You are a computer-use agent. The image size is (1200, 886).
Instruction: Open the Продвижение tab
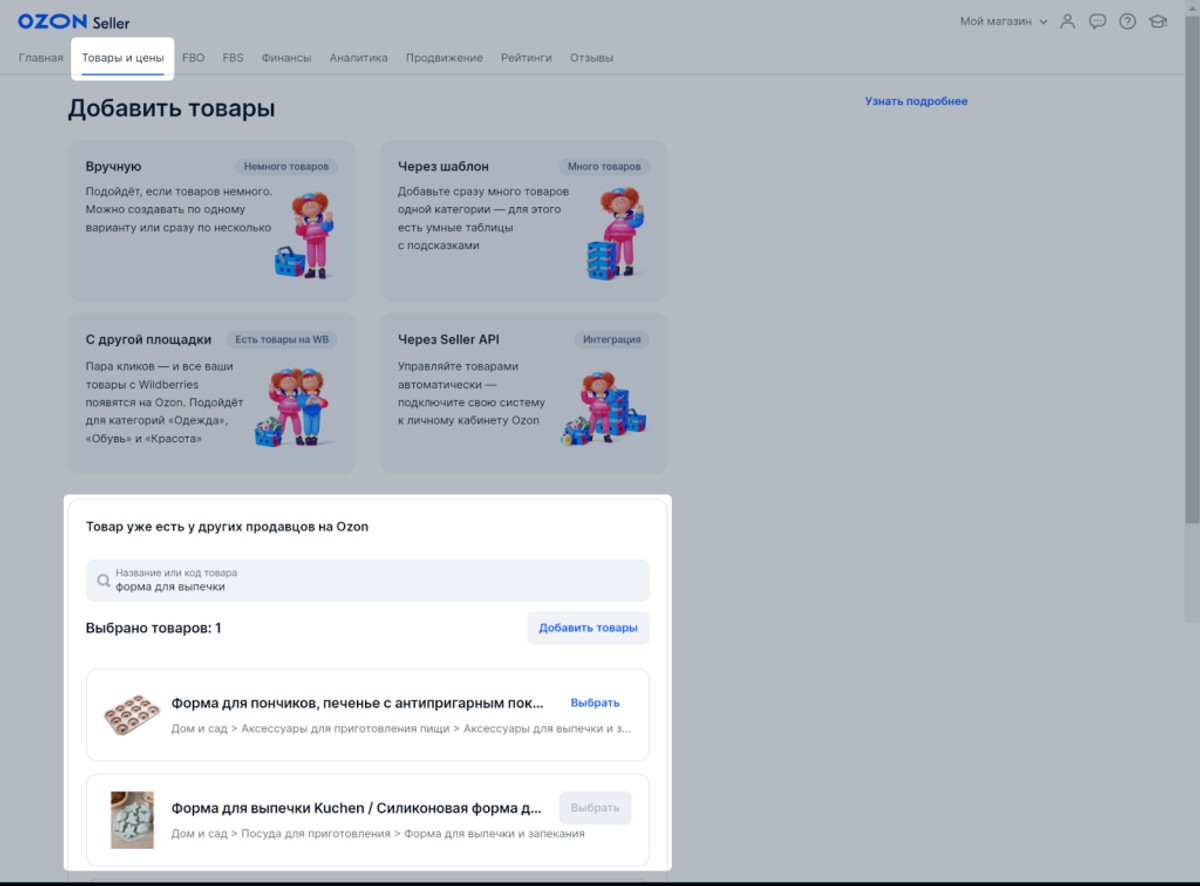444,58
